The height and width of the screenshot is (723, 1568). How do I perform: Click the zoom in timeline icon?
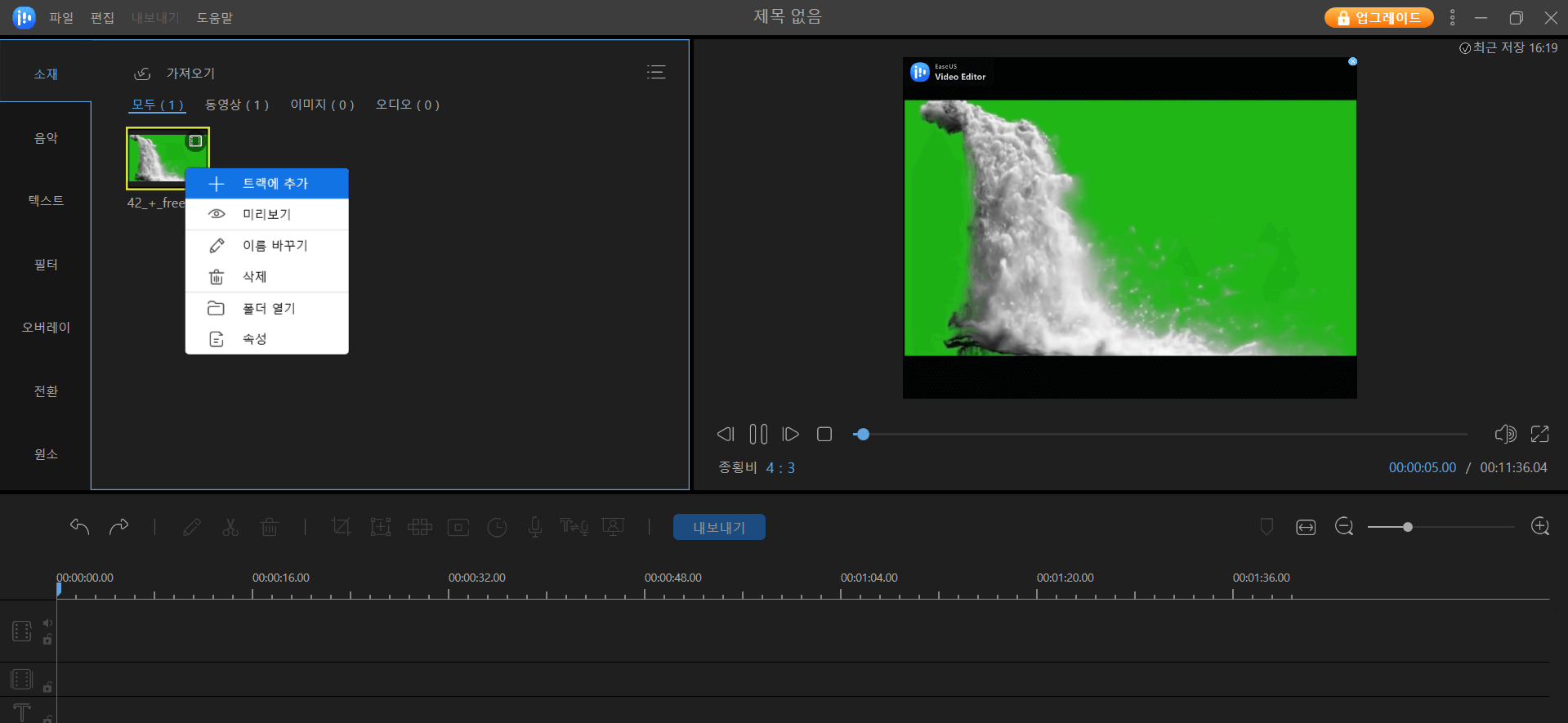pos(1540,527)
